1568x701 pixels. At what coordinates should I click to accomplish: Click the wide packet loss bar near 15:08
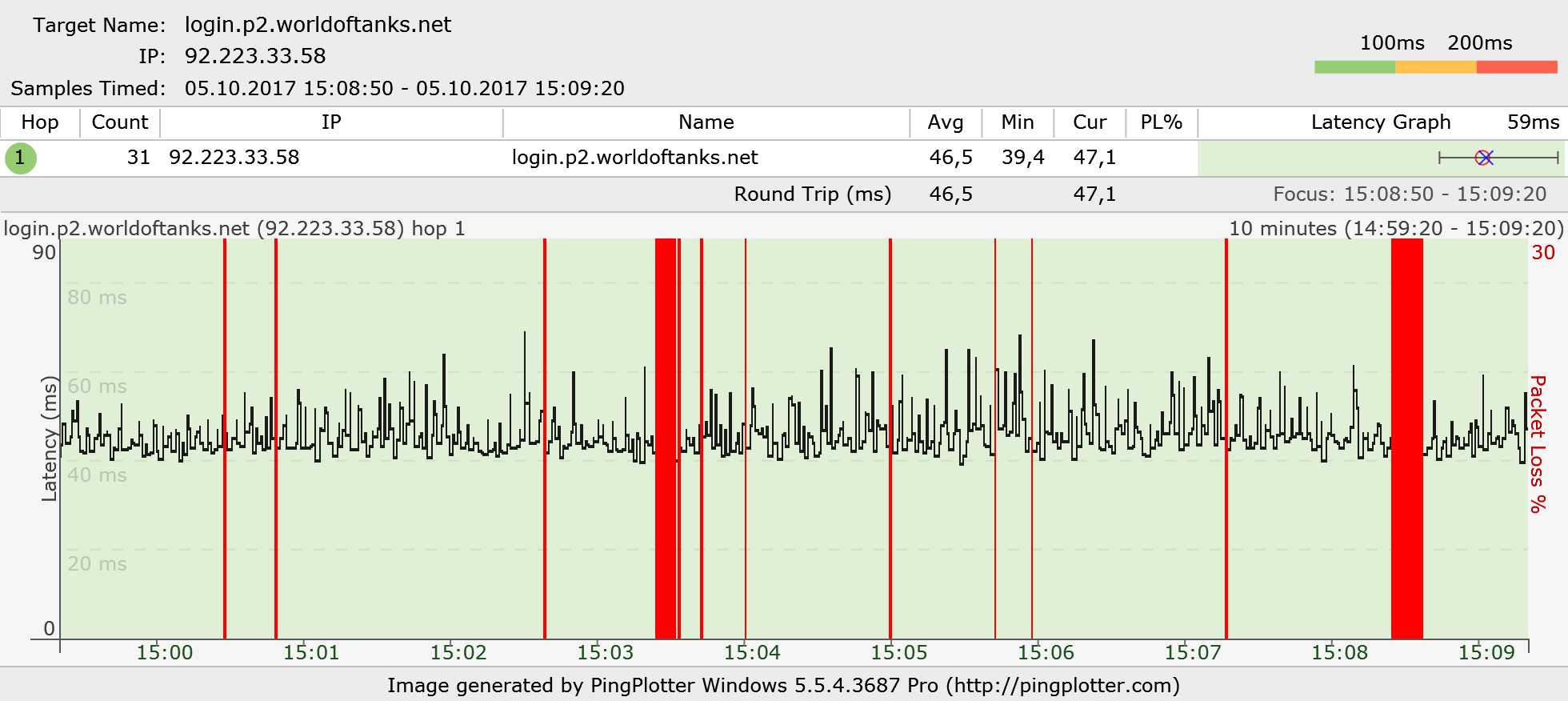click(1407, 439)
